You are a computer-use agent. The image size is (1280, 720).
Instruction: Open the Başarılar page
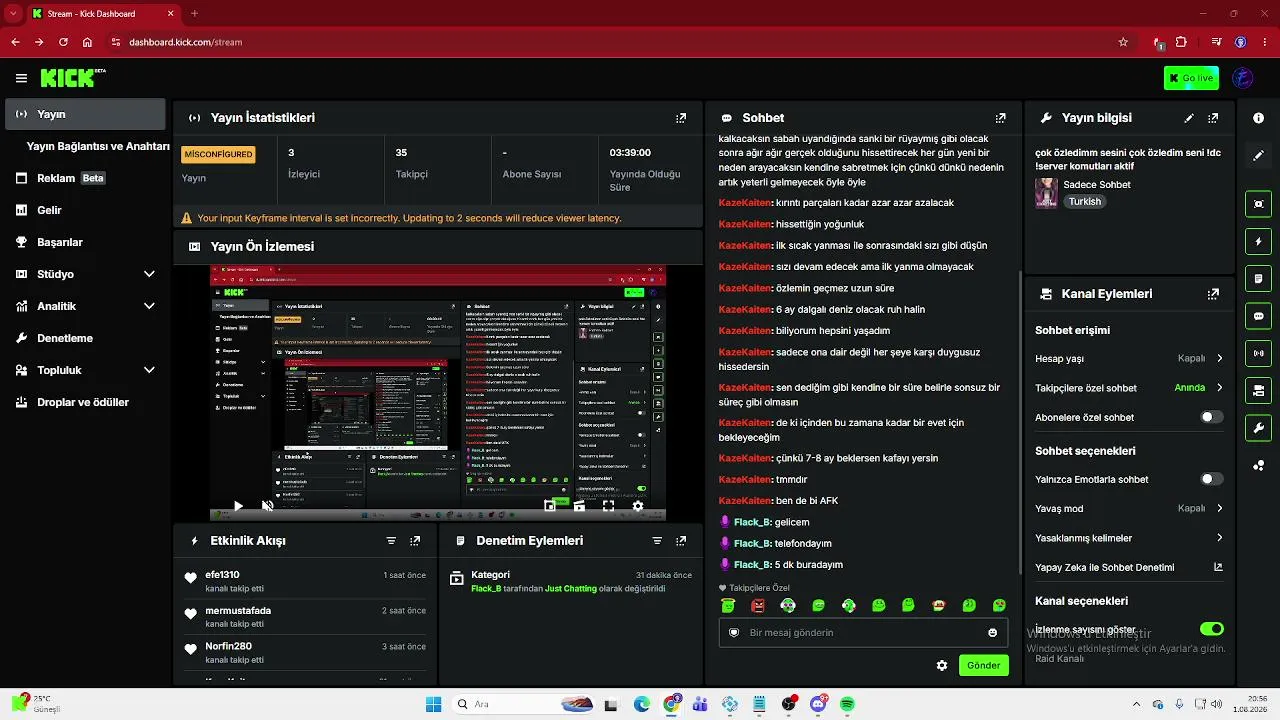click(85, 242)
